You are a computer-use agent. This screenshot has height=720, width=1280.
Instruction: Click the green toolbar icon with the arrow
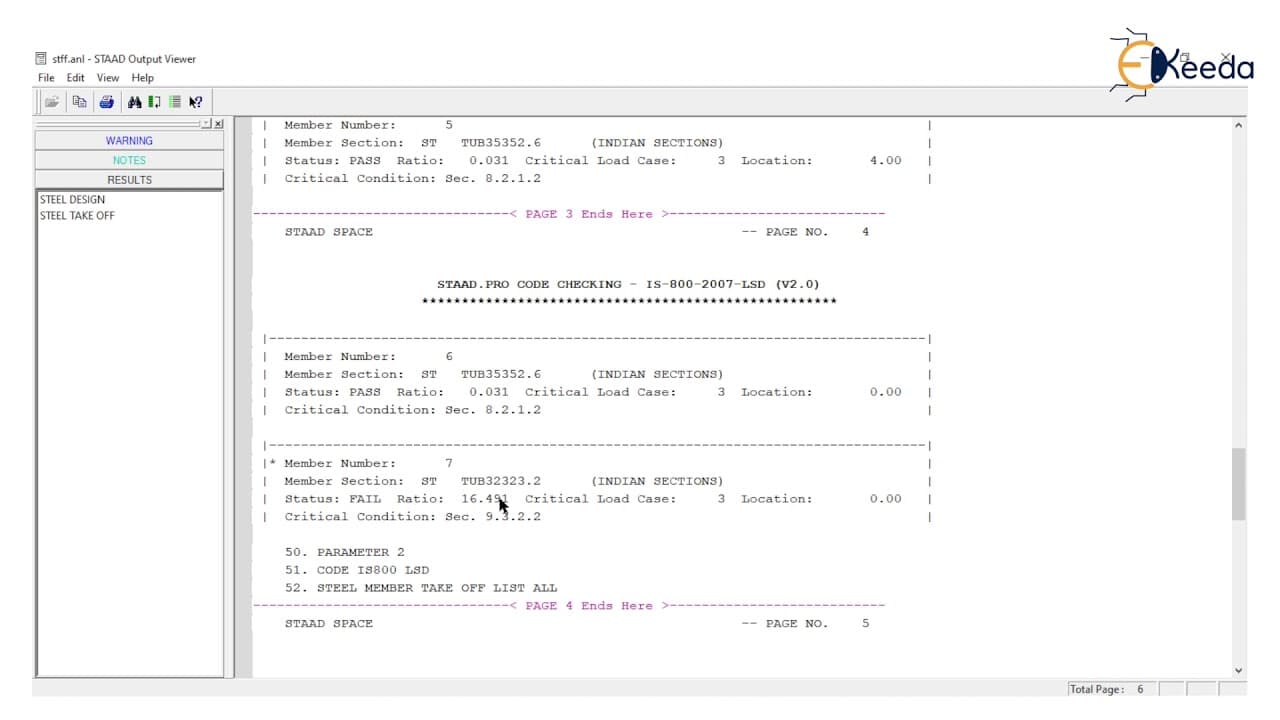(x=155, y=101)
